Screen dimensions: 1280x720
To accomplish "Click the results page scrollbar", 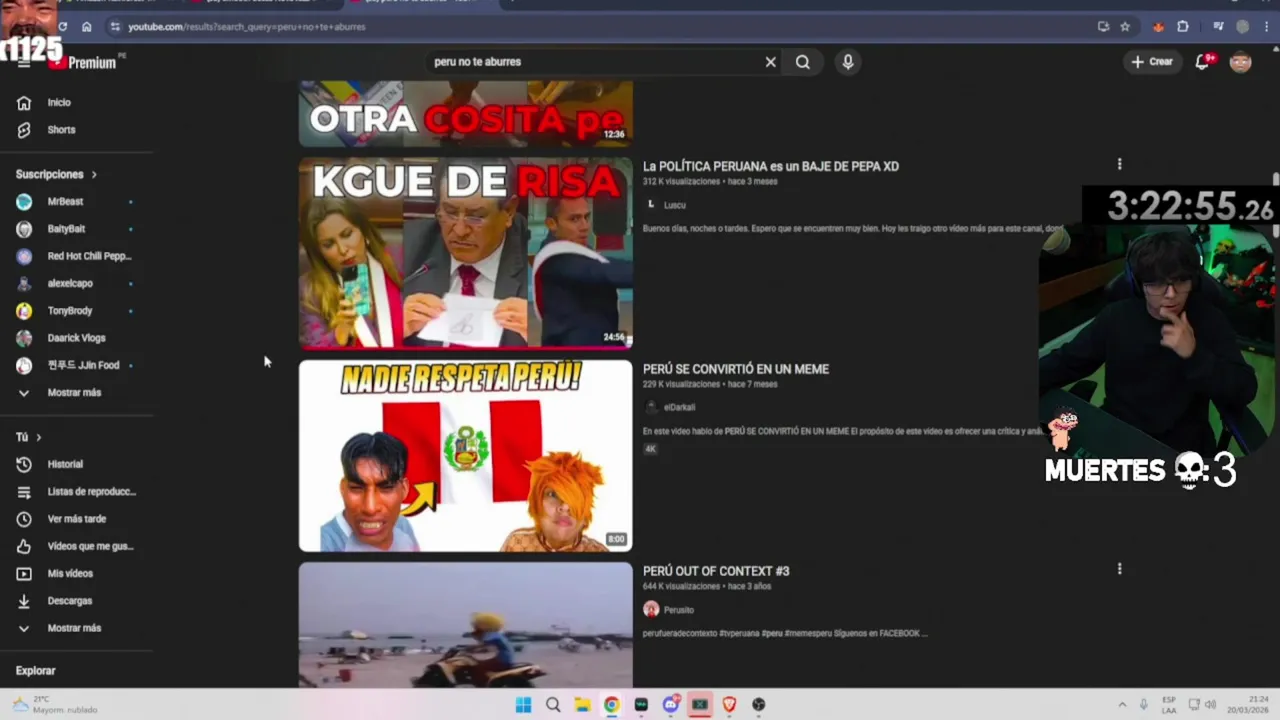I will (1275, 205).
